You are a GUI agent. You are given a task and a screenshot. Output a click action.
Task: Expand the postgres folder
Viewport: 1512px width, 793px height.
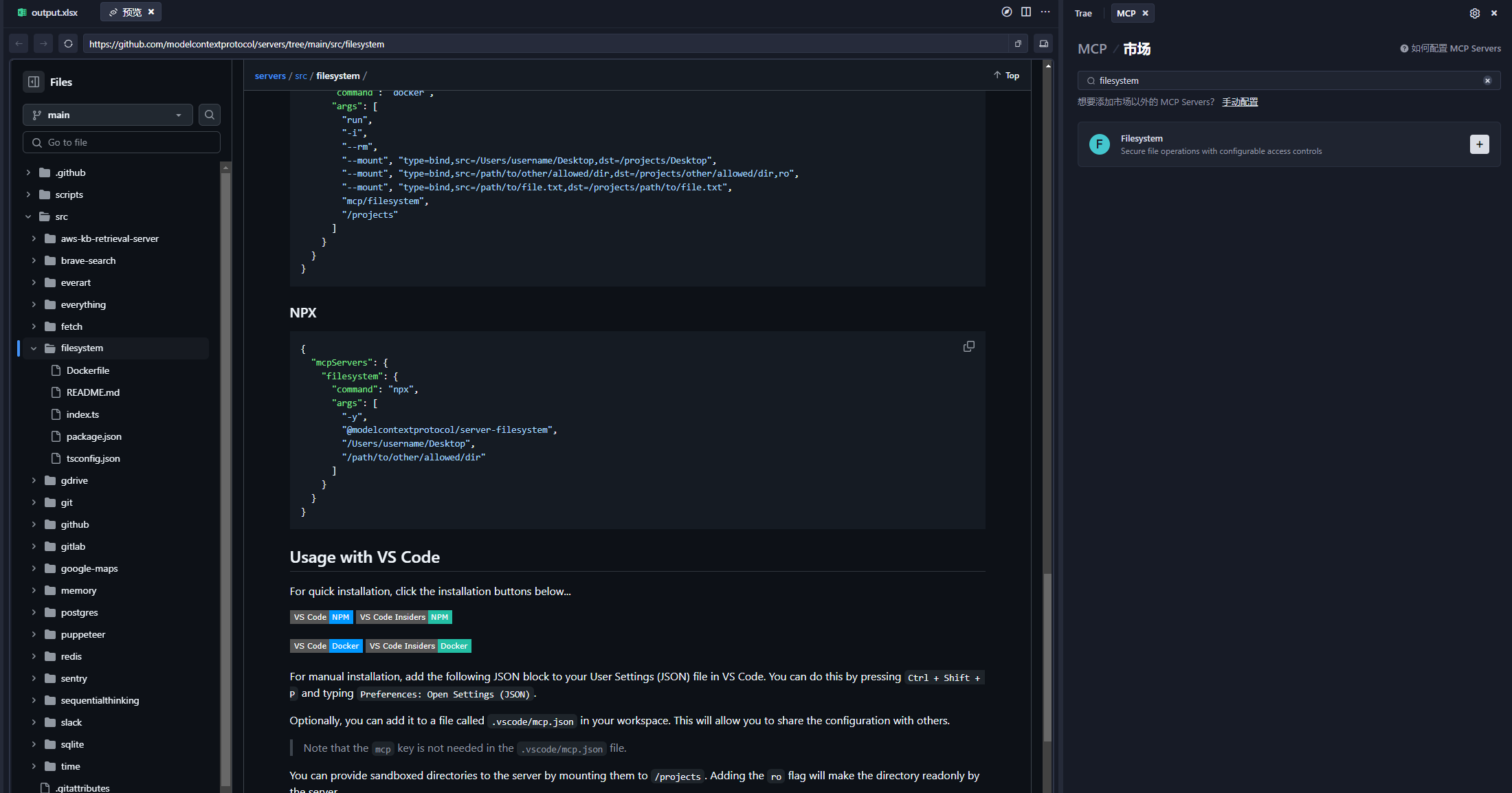click(34, 612)
